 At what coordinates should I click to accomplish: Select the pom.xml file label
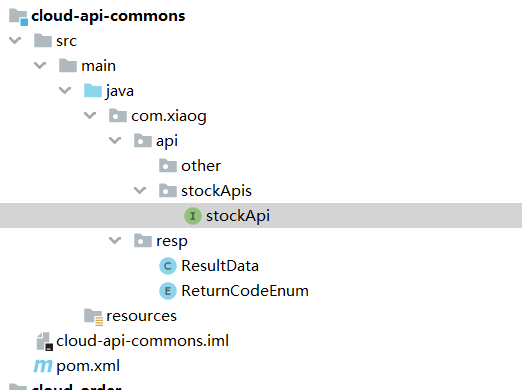point(88,366)
